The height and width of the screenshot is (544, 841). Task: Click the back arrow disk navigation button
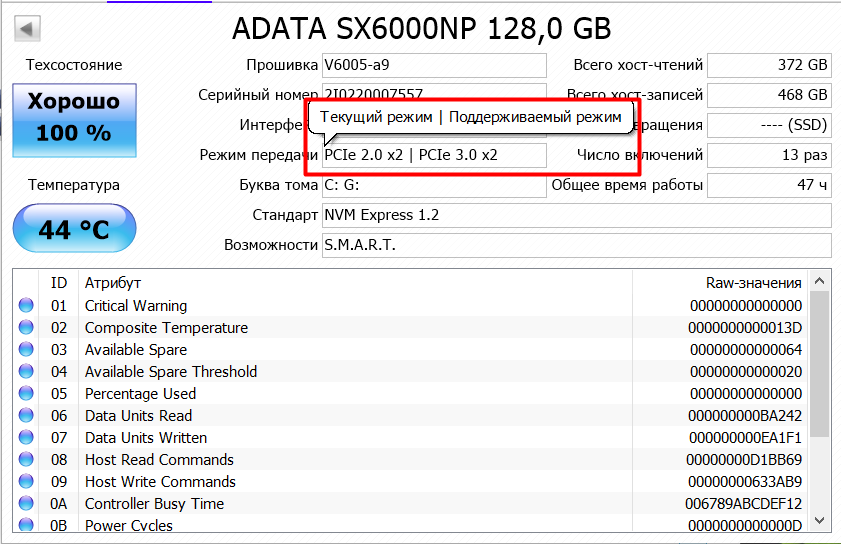tap(29, 27)
